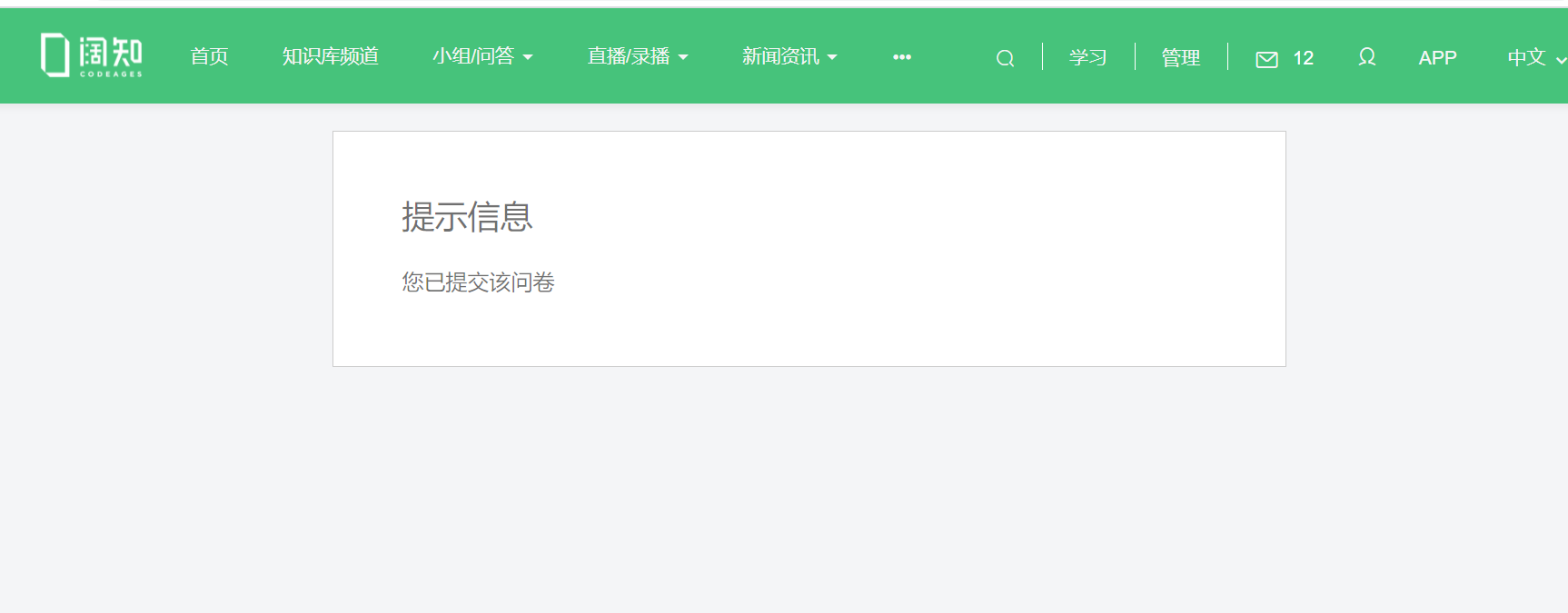This screenshot has height=613, width=1568.
Task: Click the 阔知 CODEAGES logo
Action: [92, 55]
